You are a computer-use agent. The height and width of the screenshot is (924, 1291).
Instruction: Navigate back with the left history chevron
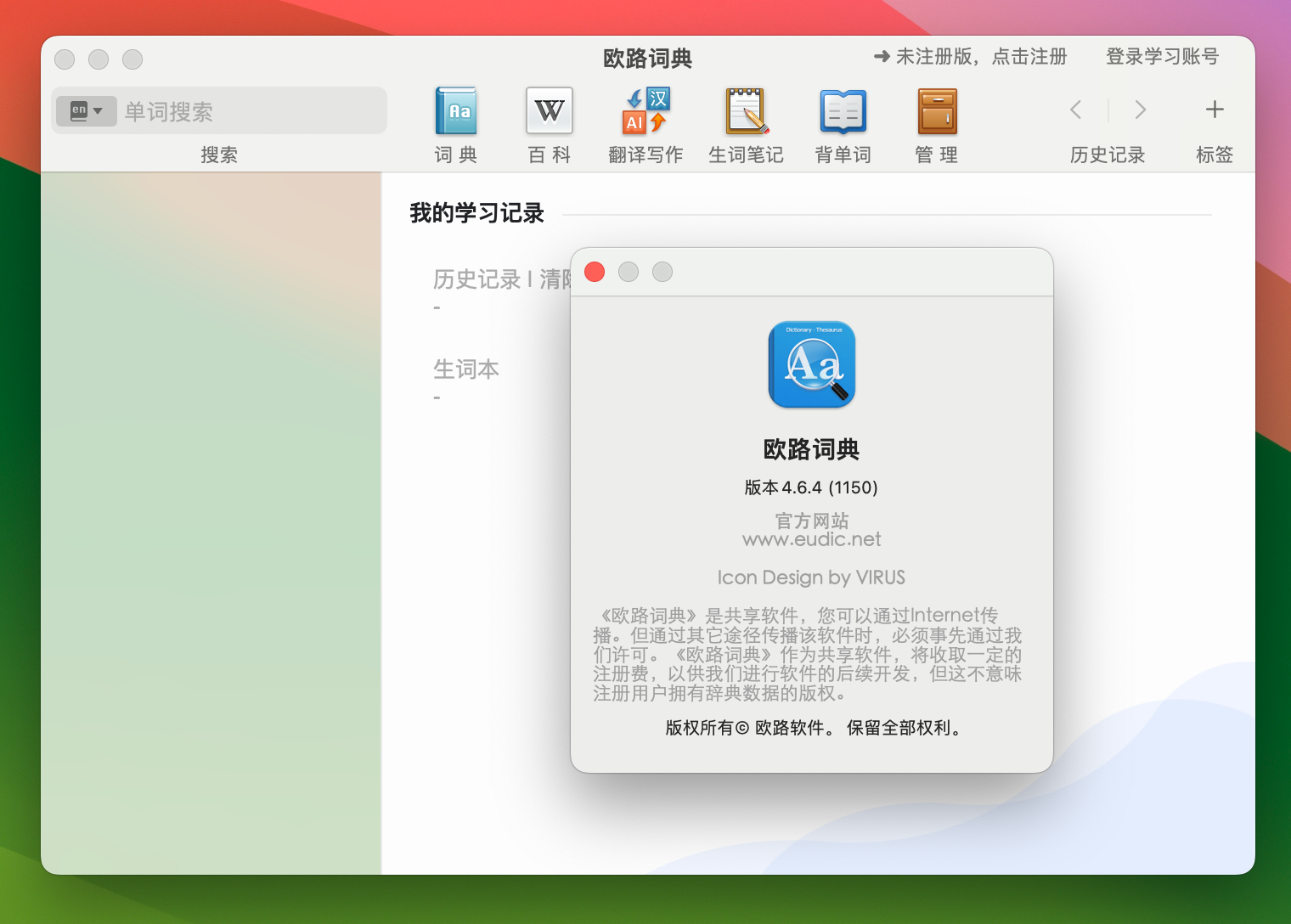[1075, 110]
